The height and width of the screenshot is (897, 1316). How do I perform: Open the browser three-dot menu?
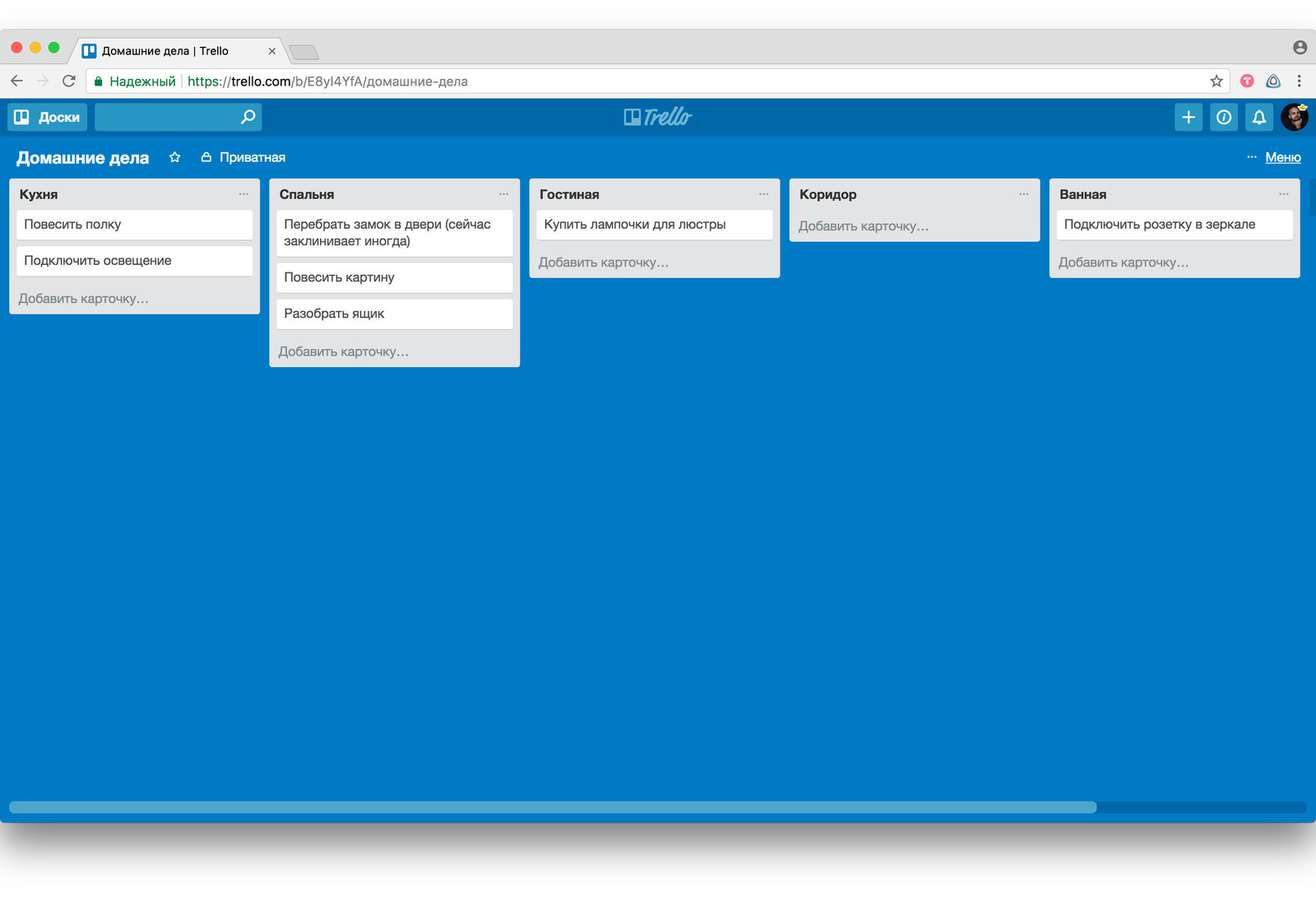[1300, 81]
